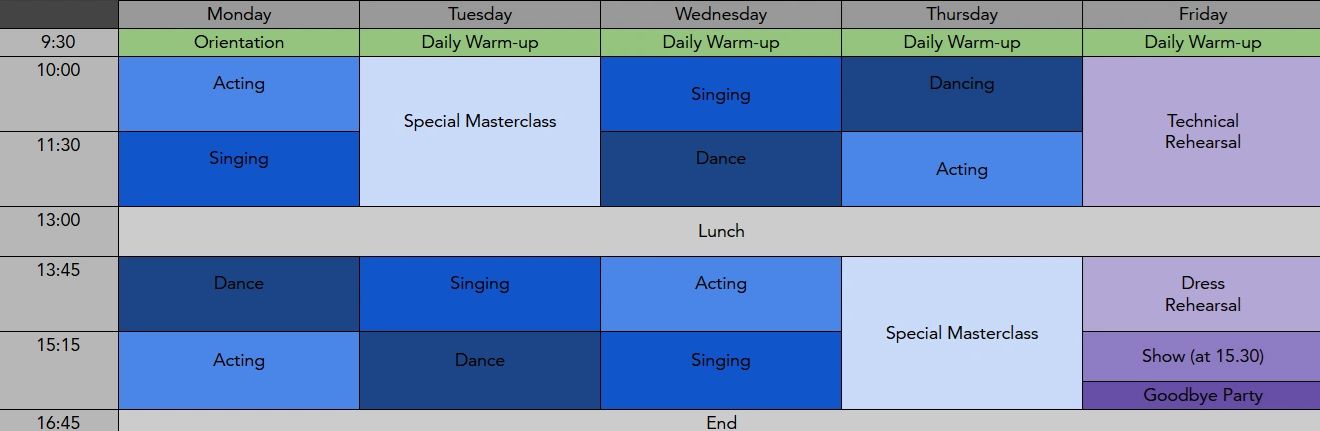Click the Dress Rehearsal cell
Image resolution: width=1320 pixels, height=431 pixels.
click(1202, 294)
